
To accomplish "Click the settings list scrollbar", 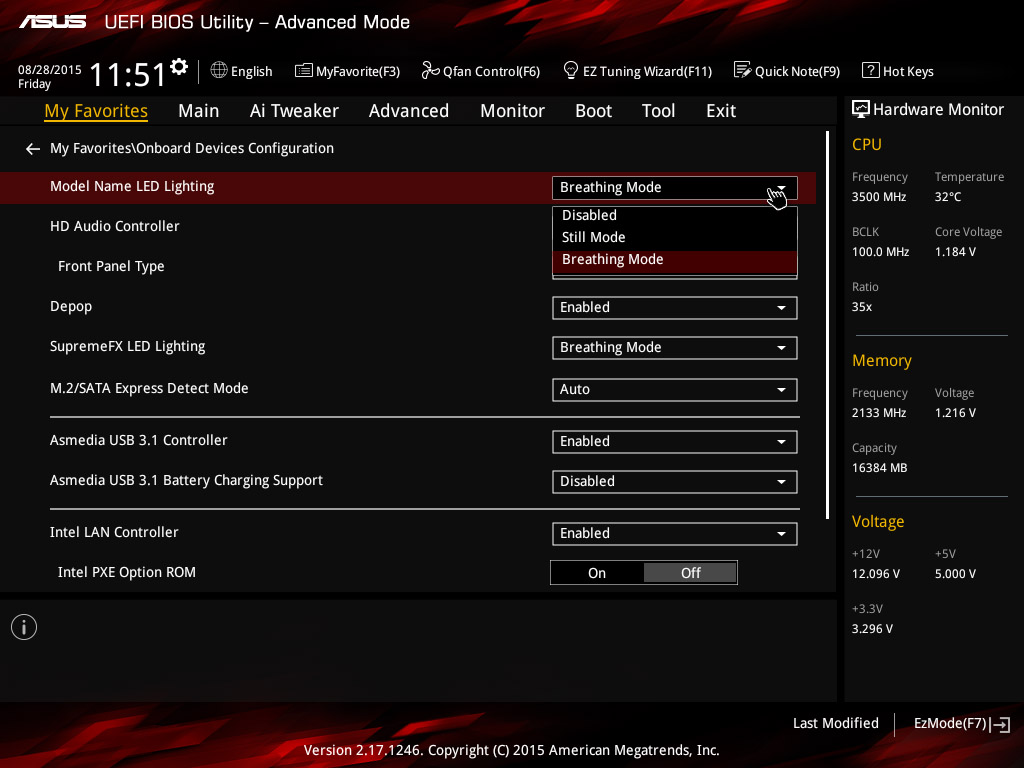I will point(827,325).
